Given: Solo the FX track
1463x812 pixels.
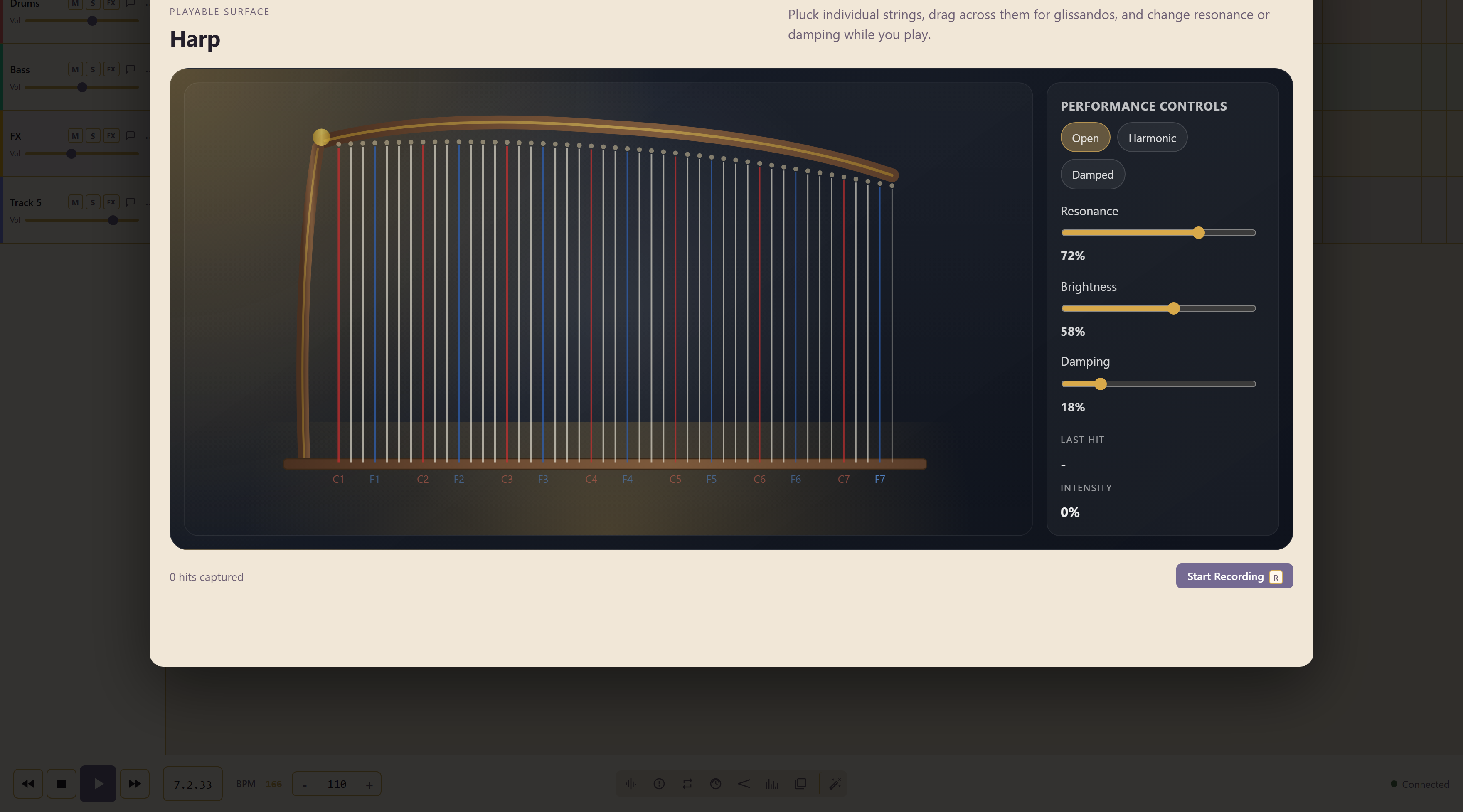Looking at the screenshot, I should coord(93,136).
